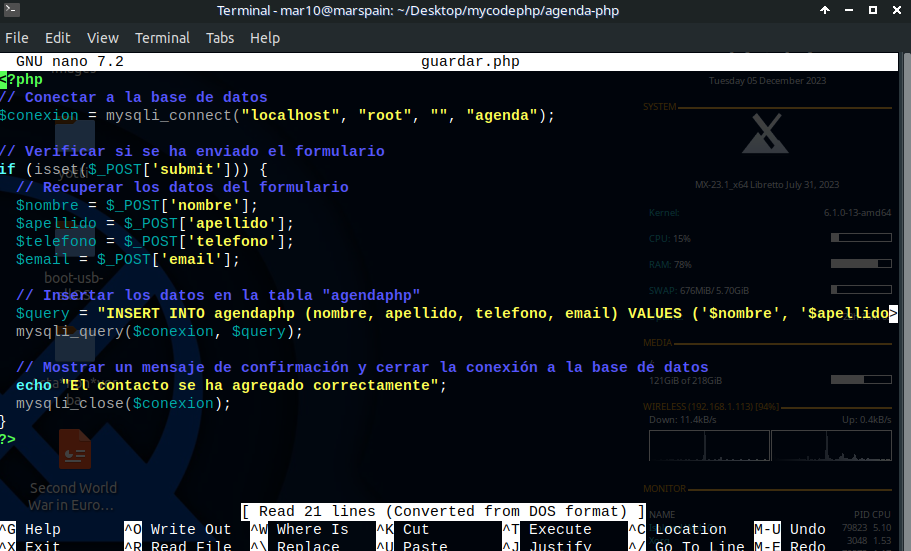Minimize the Terminal window

coord(848,11)
